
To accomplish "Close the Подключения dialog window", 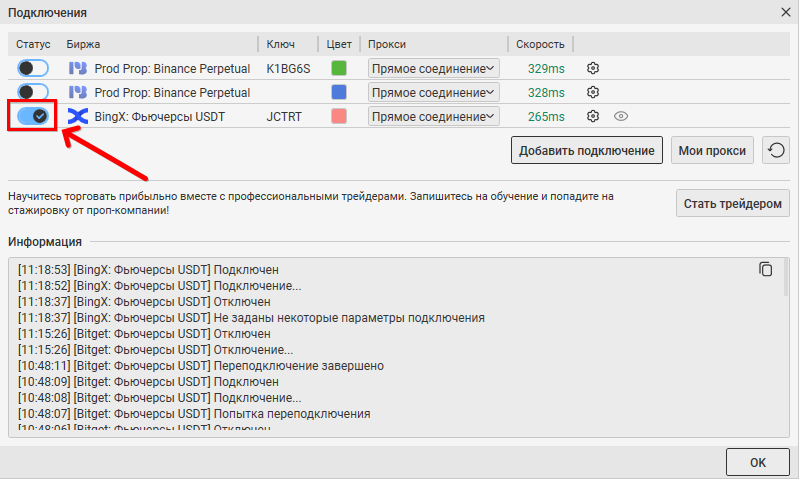I will point(785,12).
